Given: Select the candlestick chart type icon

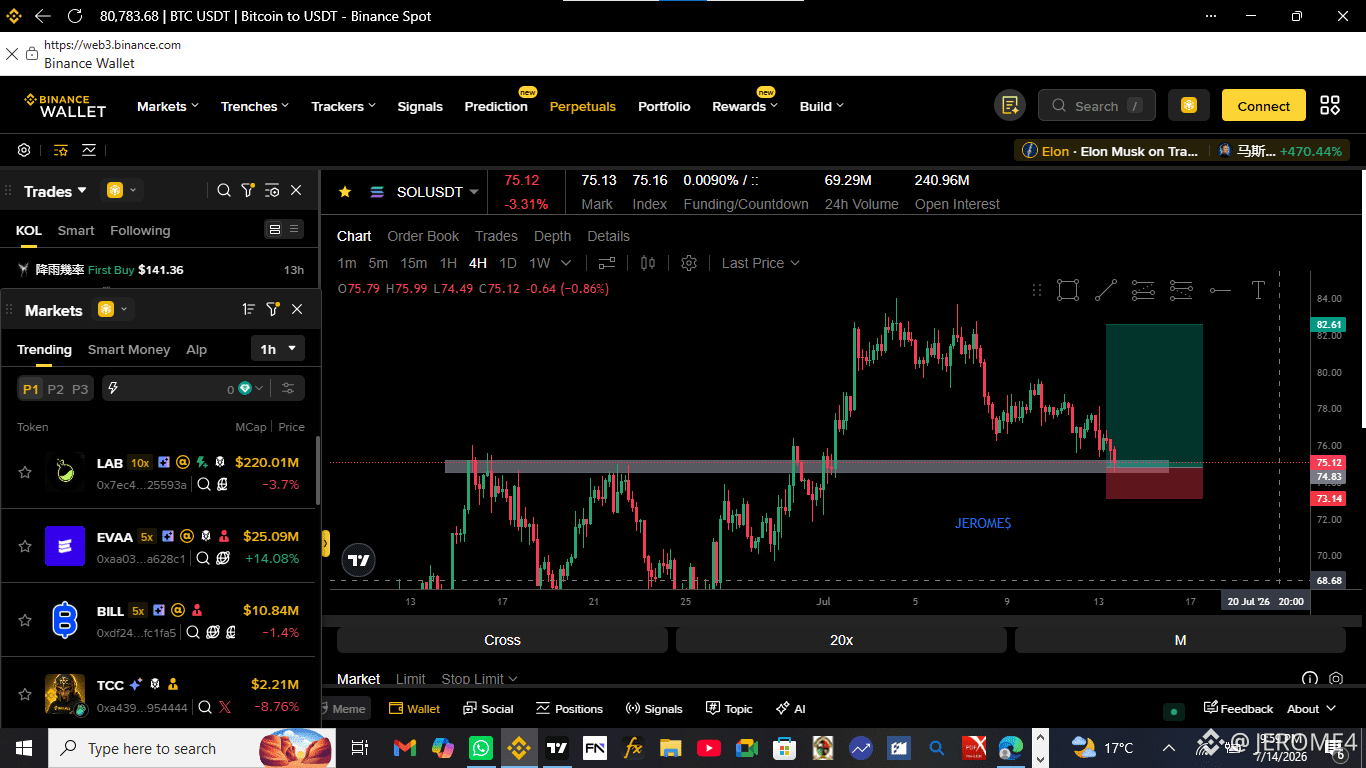Looking at the screenshot, I should [x=648, y=263].
